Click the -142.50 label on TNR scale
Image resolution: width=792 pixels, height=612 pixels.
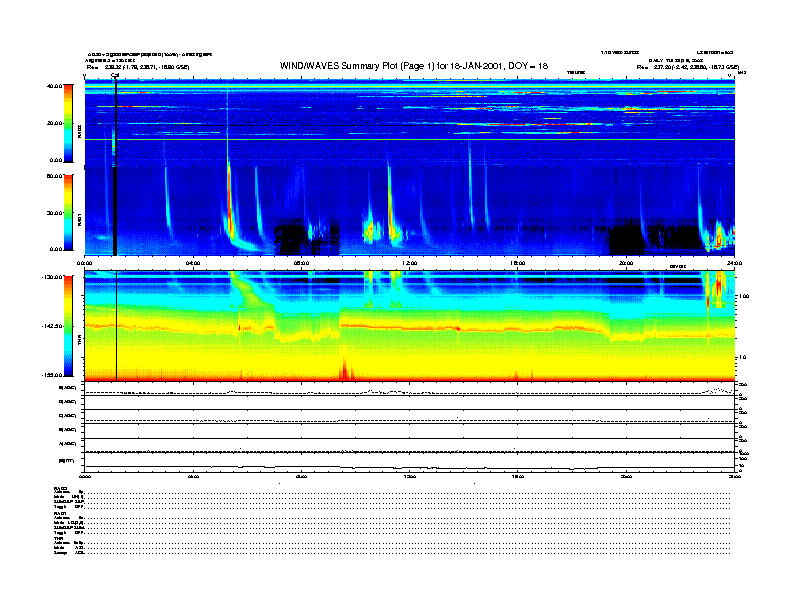point(52,326)
